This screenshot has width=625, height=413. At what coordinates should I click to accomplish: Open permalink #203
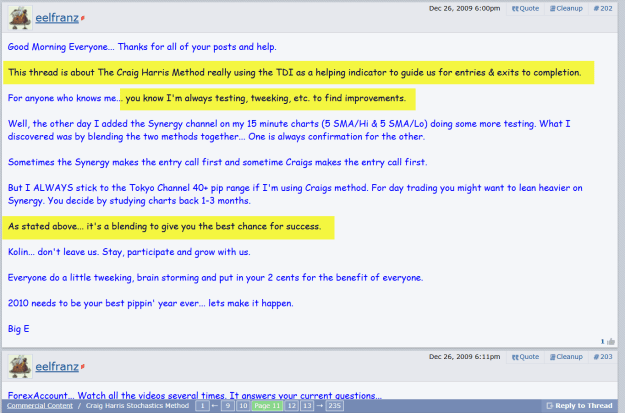click(603, 357)
